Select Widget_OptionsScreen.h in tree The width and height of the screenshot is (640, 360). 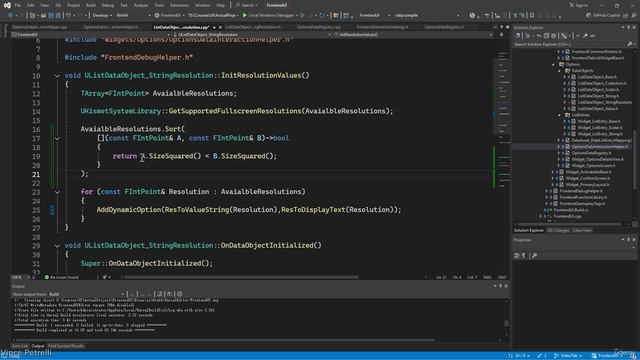click(x=593, y=166)
